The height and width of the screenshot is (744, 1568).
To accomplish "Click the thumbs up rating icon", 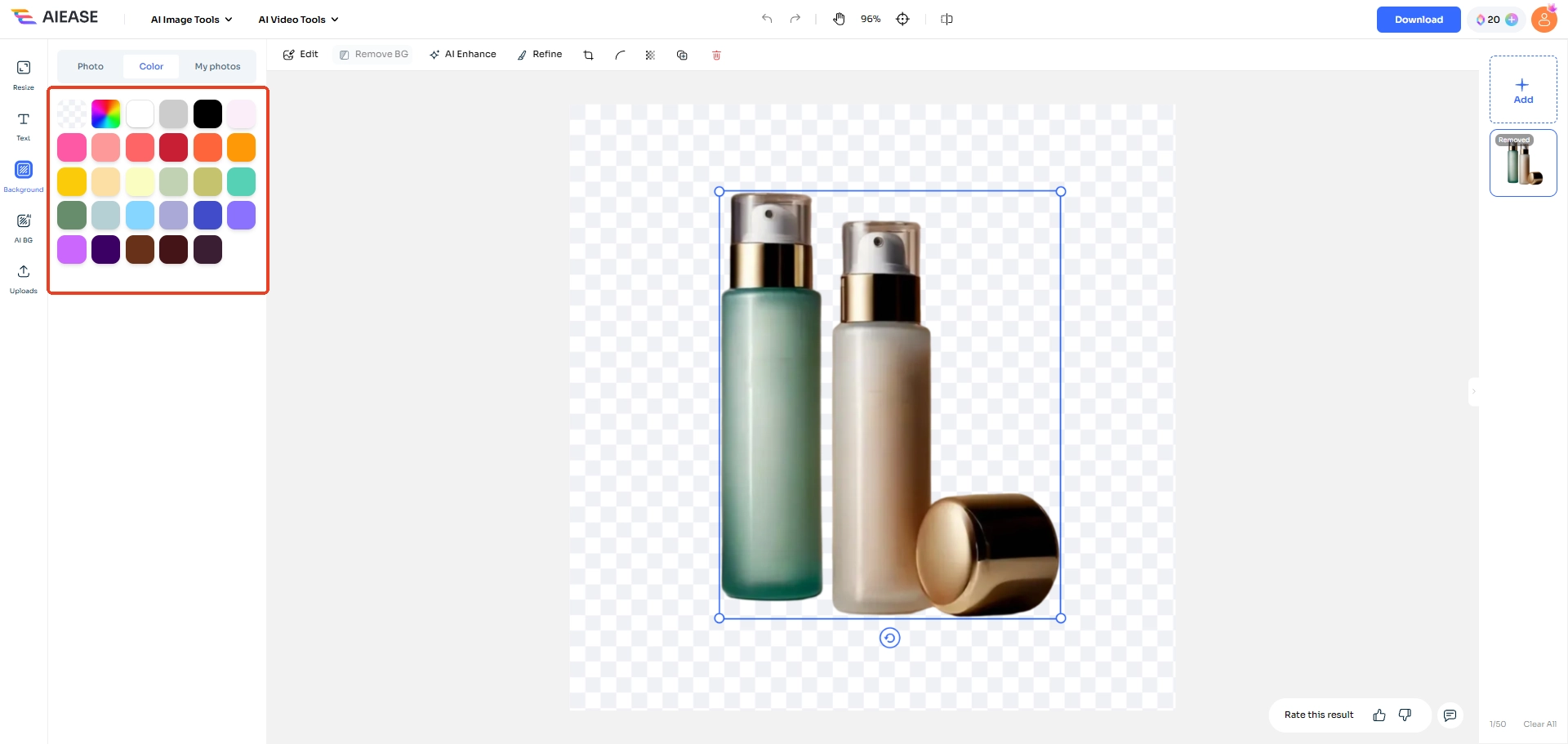I will click(x=1379, y=715).
